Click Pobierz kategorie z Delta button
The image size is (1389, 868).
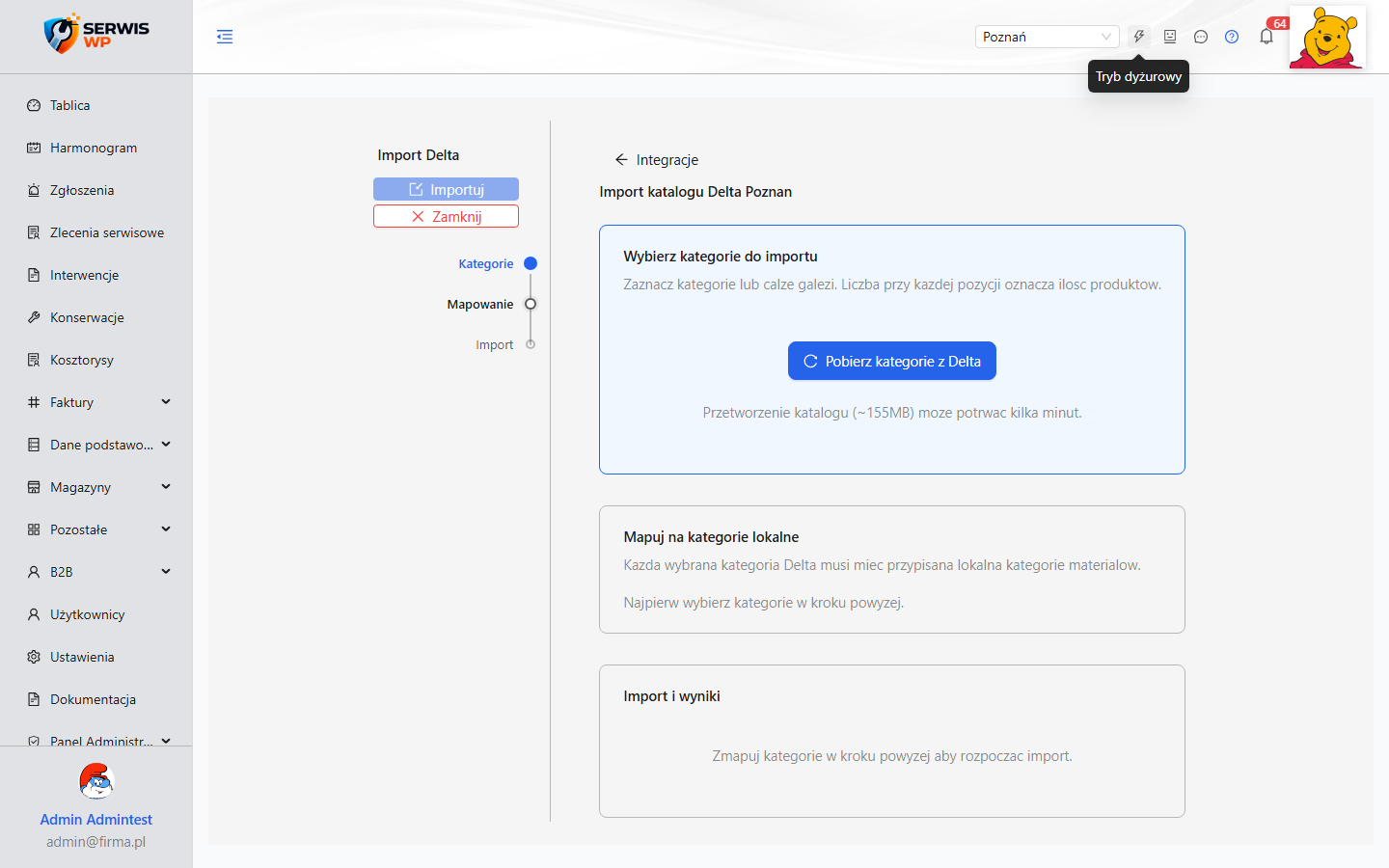[x=892, y=361]
